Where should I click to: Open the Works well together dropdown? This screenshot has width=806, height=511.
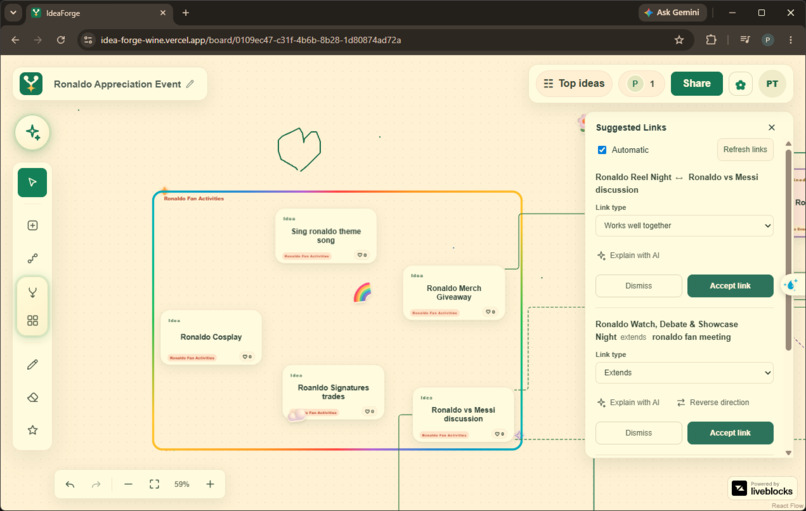coord(684,226)
